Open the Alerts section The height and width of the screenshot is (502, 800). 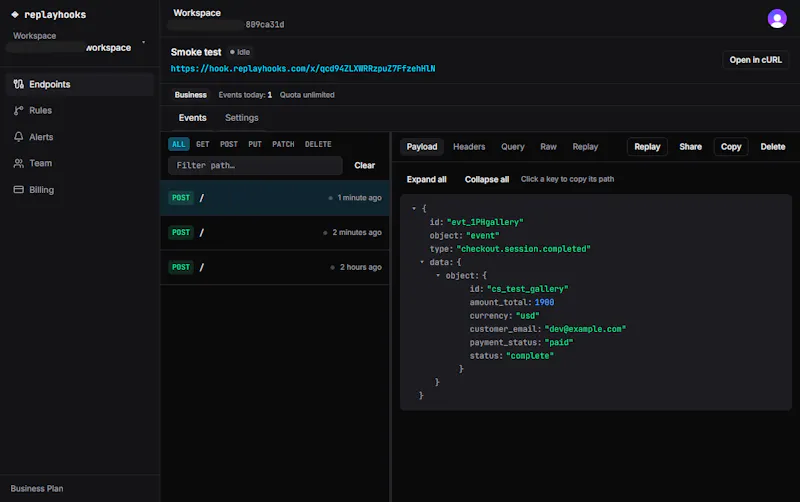pos(80,137)
